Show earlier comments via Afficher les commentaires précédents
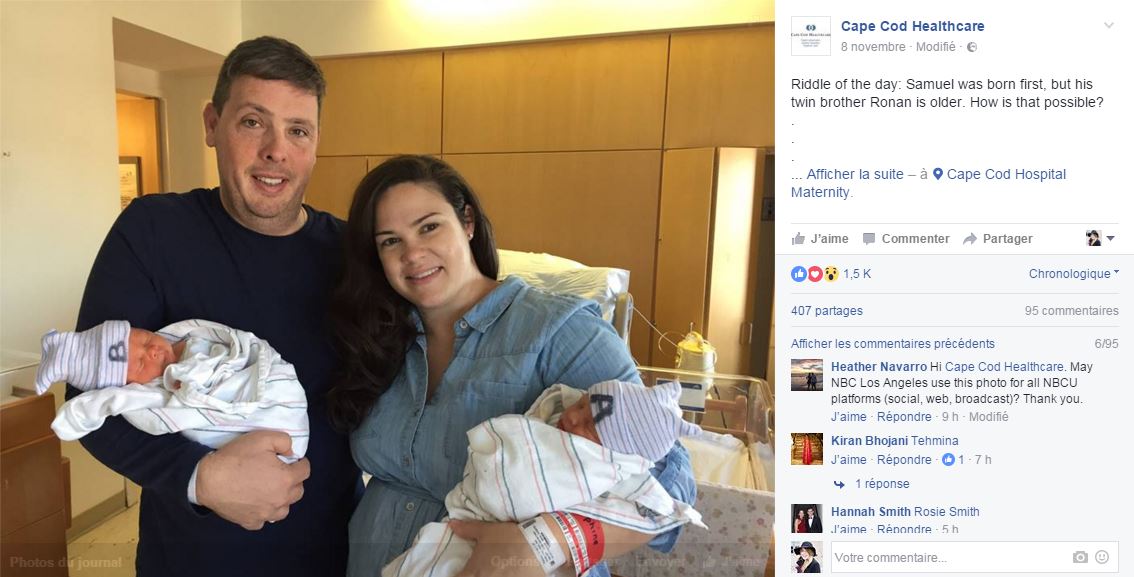The image size is (1134, 577). pyautogui.click(x=892, y=344)
